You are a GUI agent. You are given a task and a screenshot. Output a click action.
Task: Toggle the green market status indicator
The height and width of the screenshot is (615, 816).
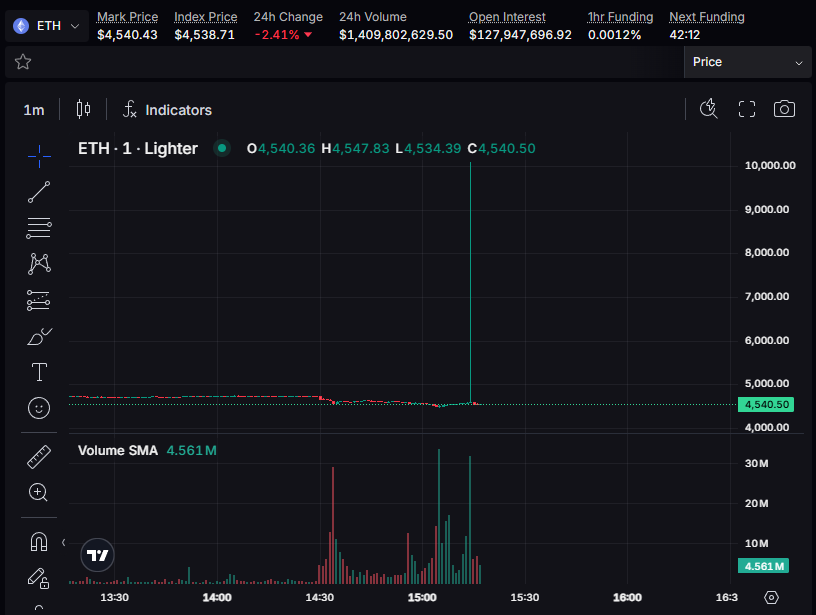[222, 148]
